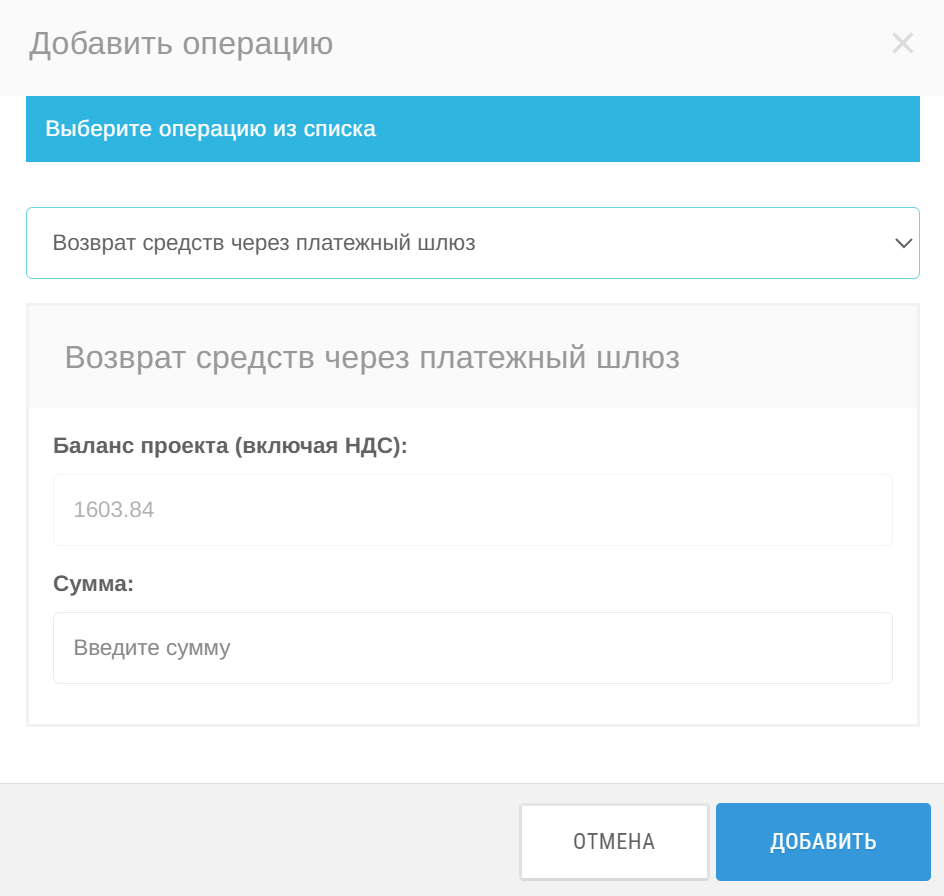This screenshot has width=944, height=896.
Task: Open the Возврат средств через платежный шлюз combo box
Action: click(x=473, y=243)
